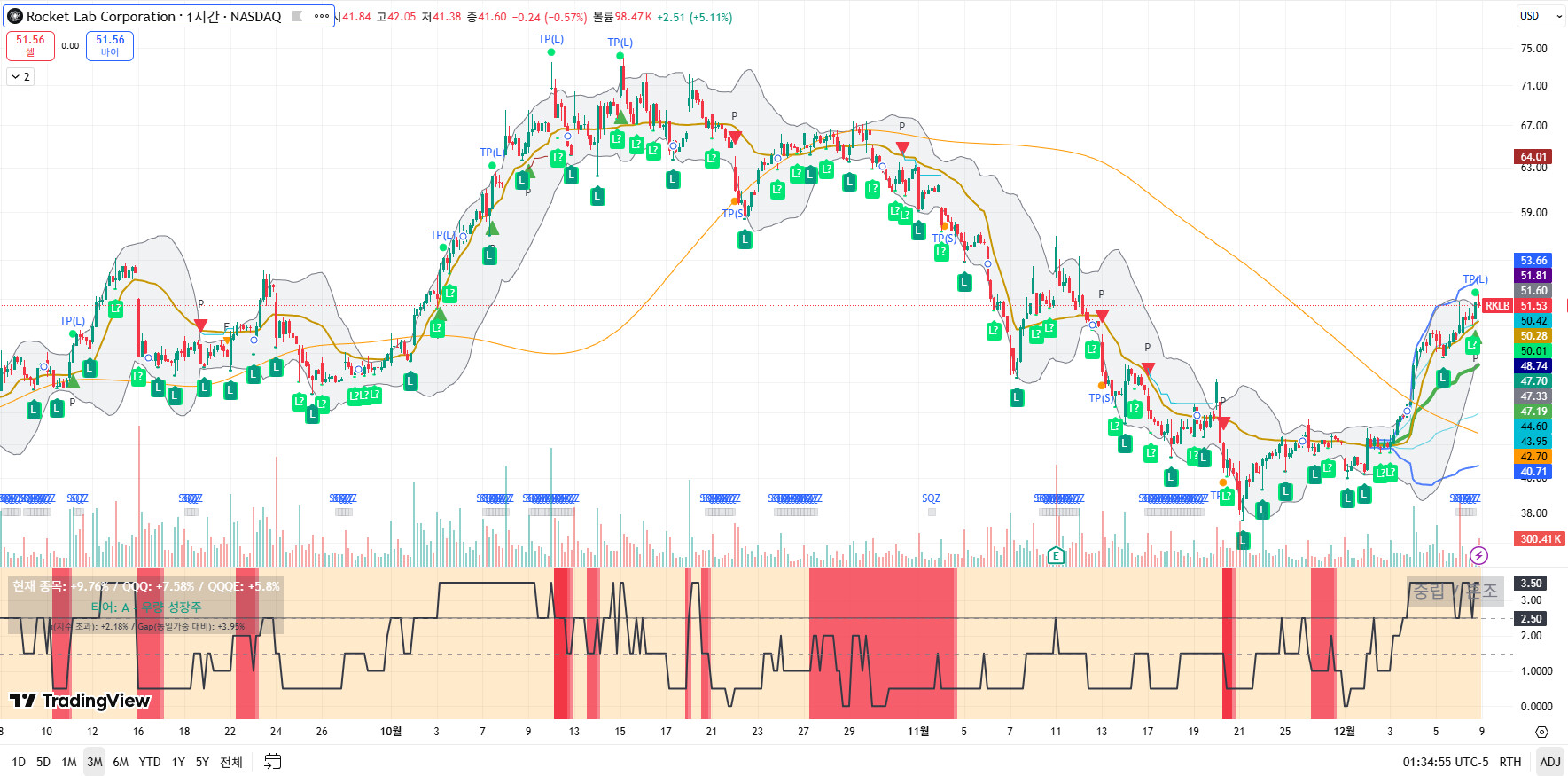Click the blue 40.71 price label
Viewport: 1568px width, 776px height.
coord(1533,472)
